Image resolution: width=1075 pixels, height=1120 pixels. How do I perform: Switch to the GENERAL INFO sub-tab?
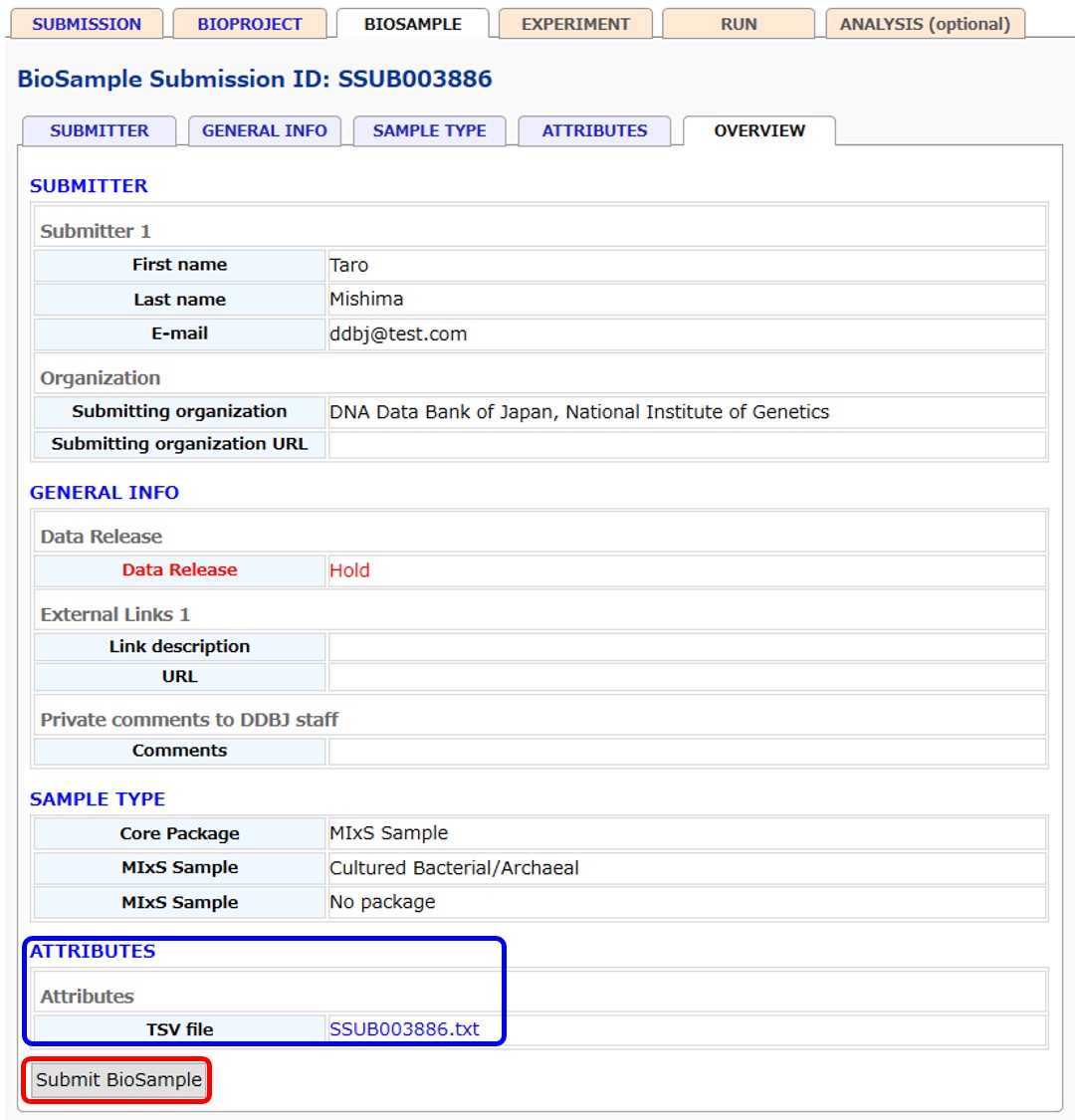[x=265, y=130]
